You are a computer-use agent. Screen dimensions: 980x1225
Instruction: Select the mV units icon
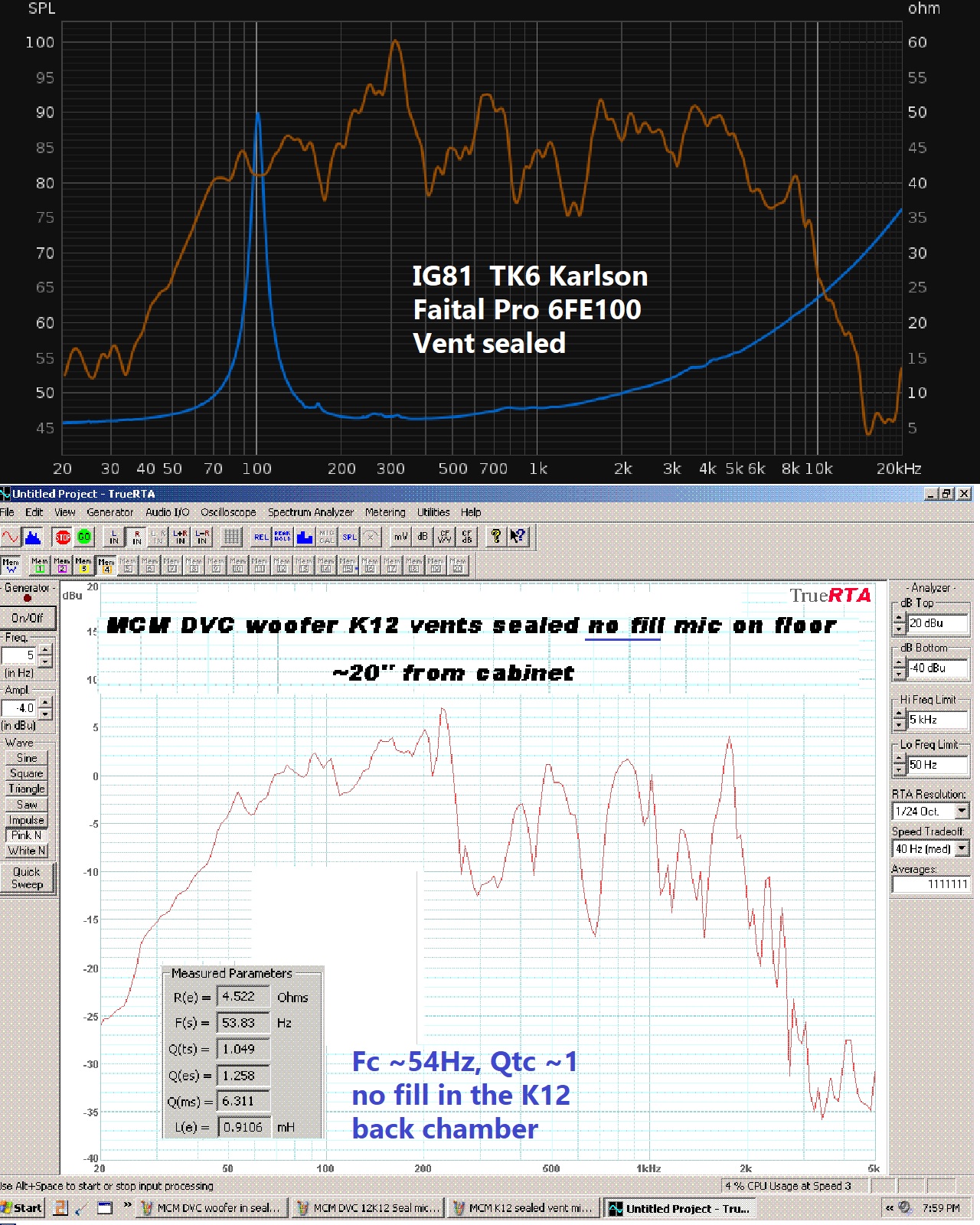400,537
